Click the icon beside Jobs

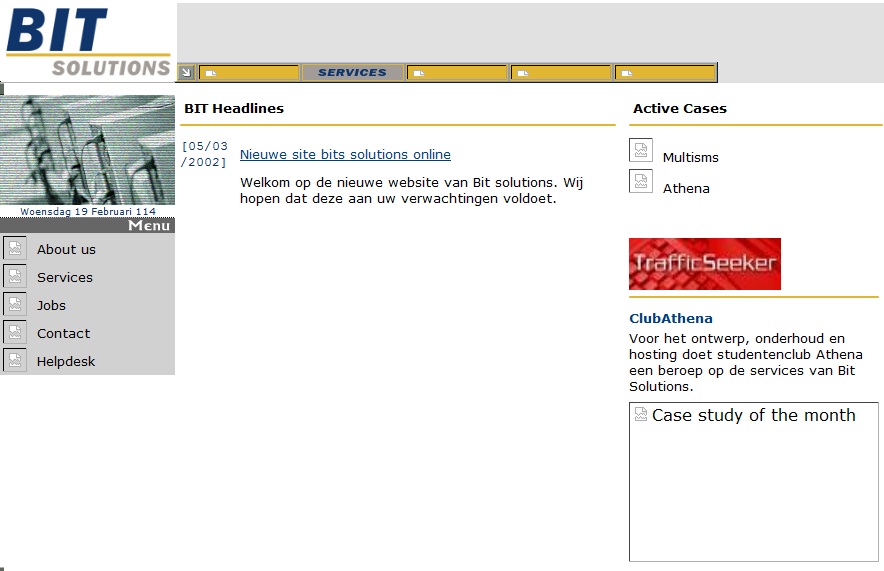(15, 304)
